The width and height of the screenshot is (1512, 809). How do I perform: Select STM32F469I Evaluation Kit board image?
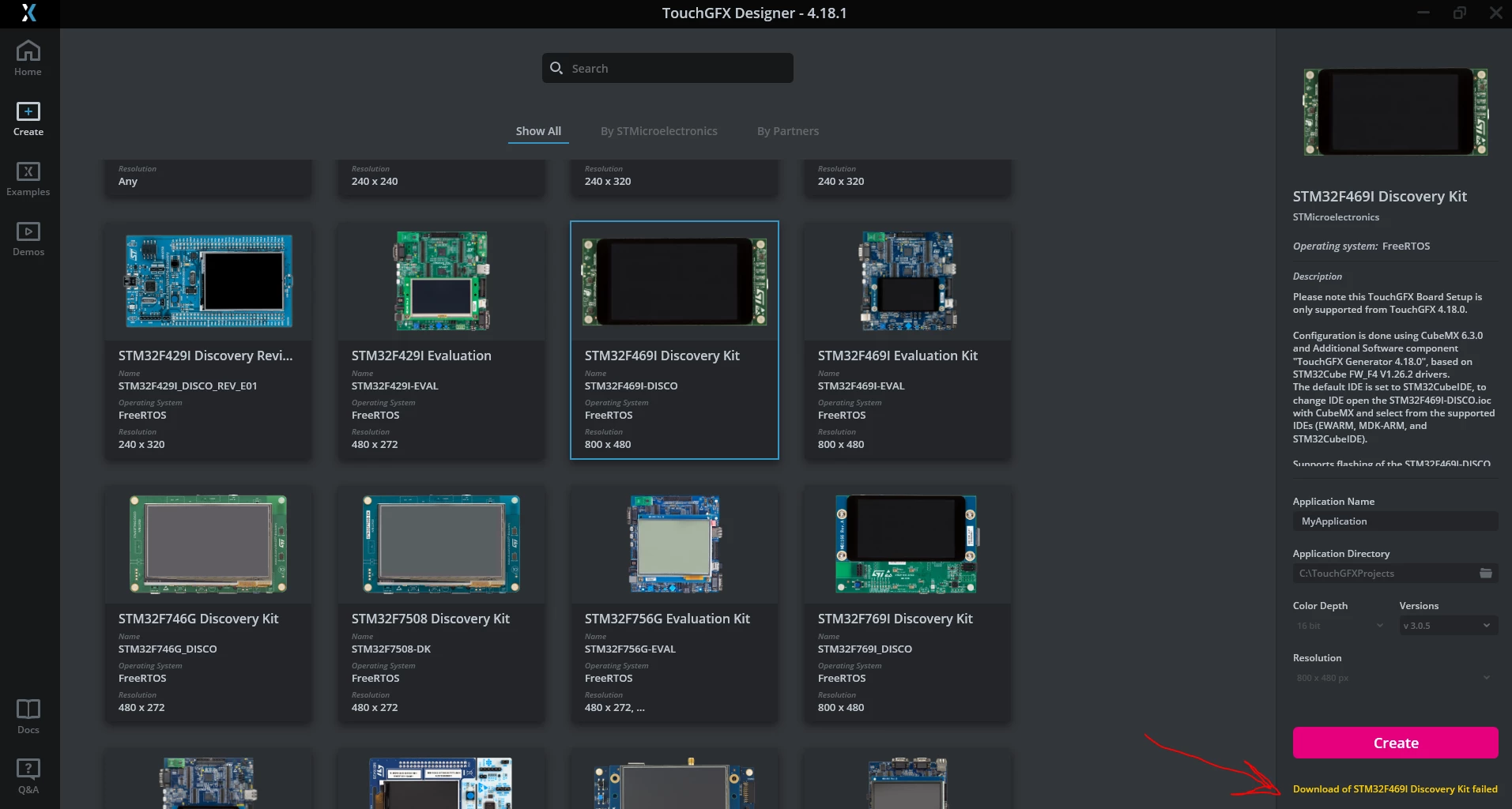point(908,281)
